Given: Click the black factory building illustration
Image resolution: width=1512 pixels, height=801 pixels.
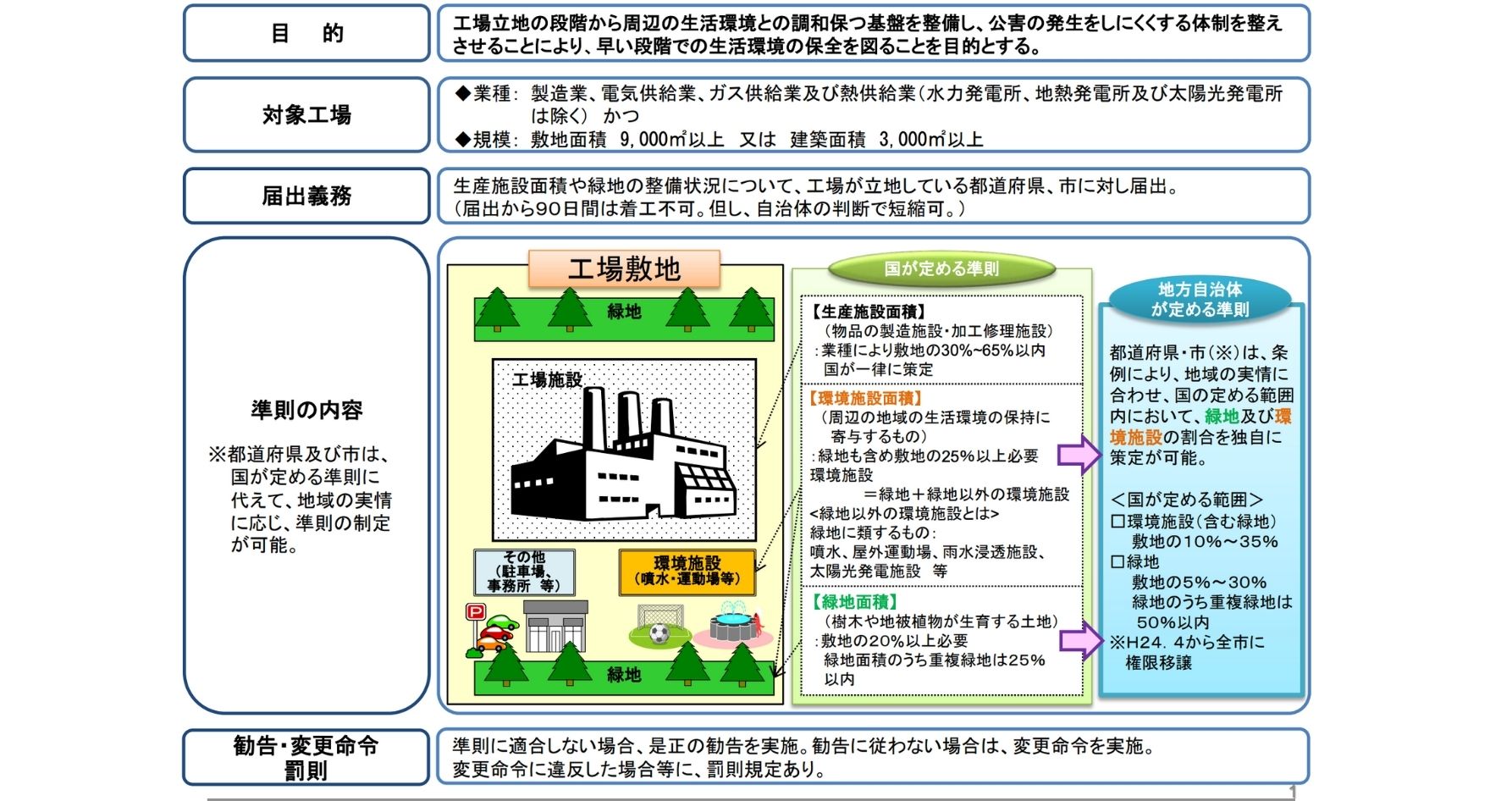Looking at the screenshot, I should click(623, 453).
